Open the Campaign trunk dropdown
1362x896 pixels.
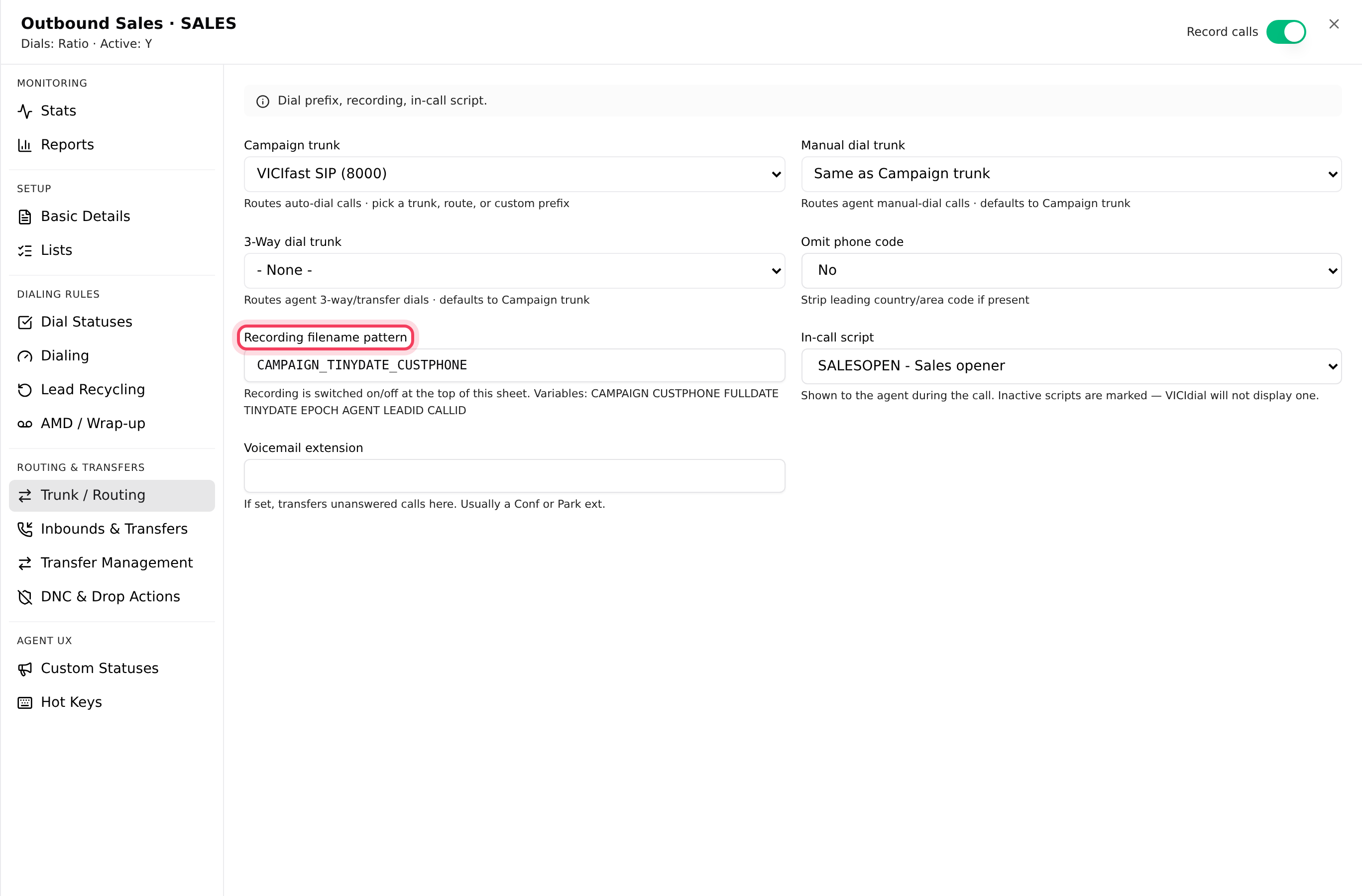coord(514,174)
